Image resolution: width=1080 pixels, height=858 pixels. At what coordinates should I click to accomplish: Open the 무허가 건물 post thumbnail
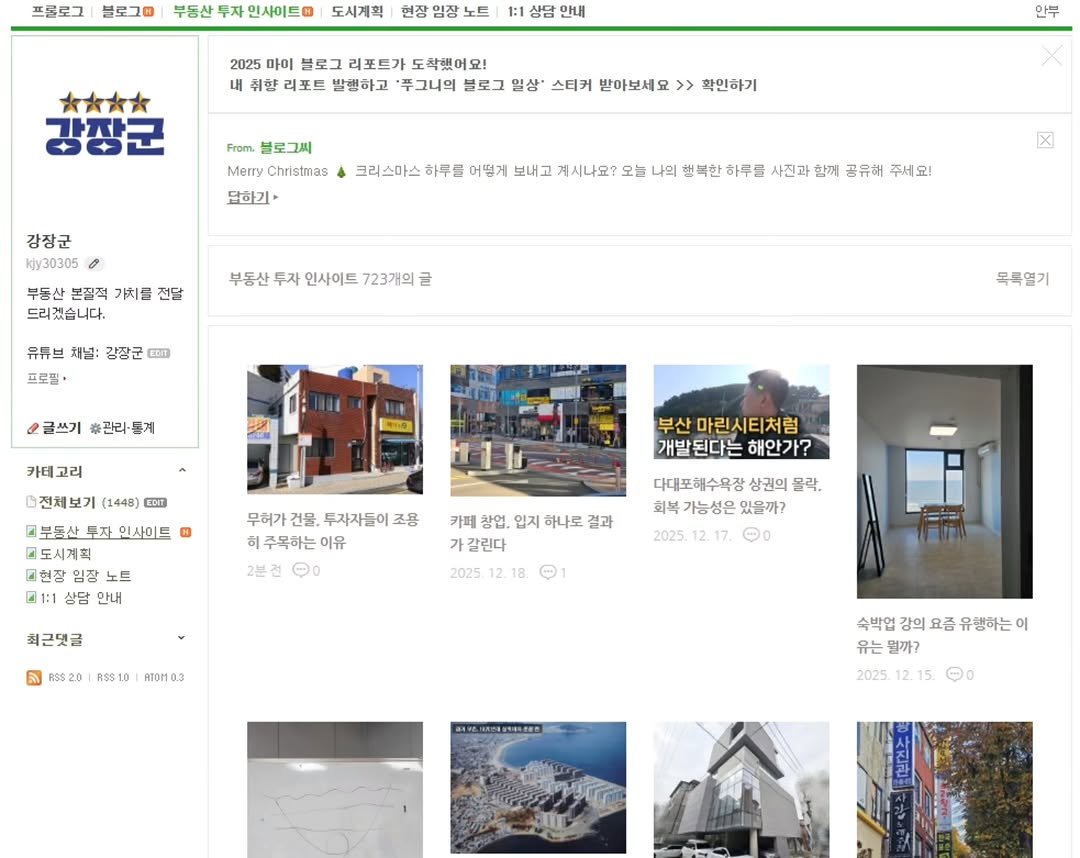pyautogui.click(x=335, y=429)
